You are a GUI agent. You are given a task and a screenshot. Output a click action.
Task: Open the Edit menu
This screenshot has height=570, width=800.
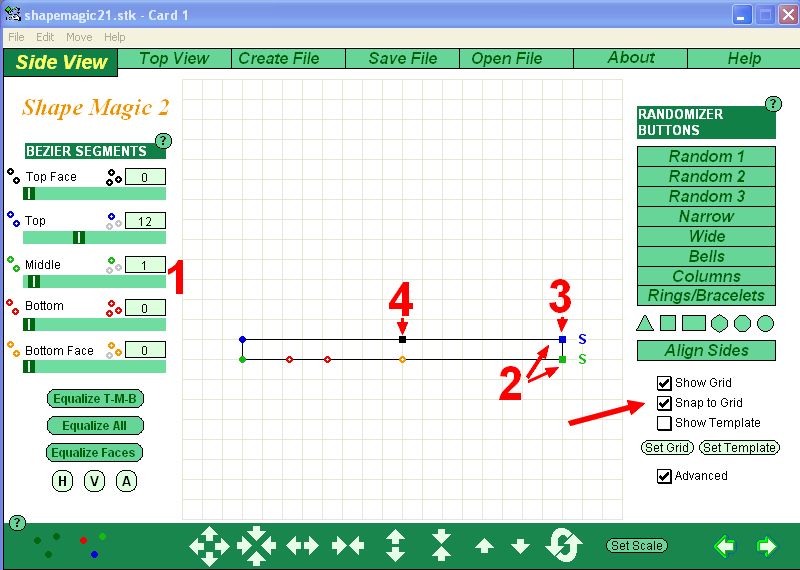45,37
